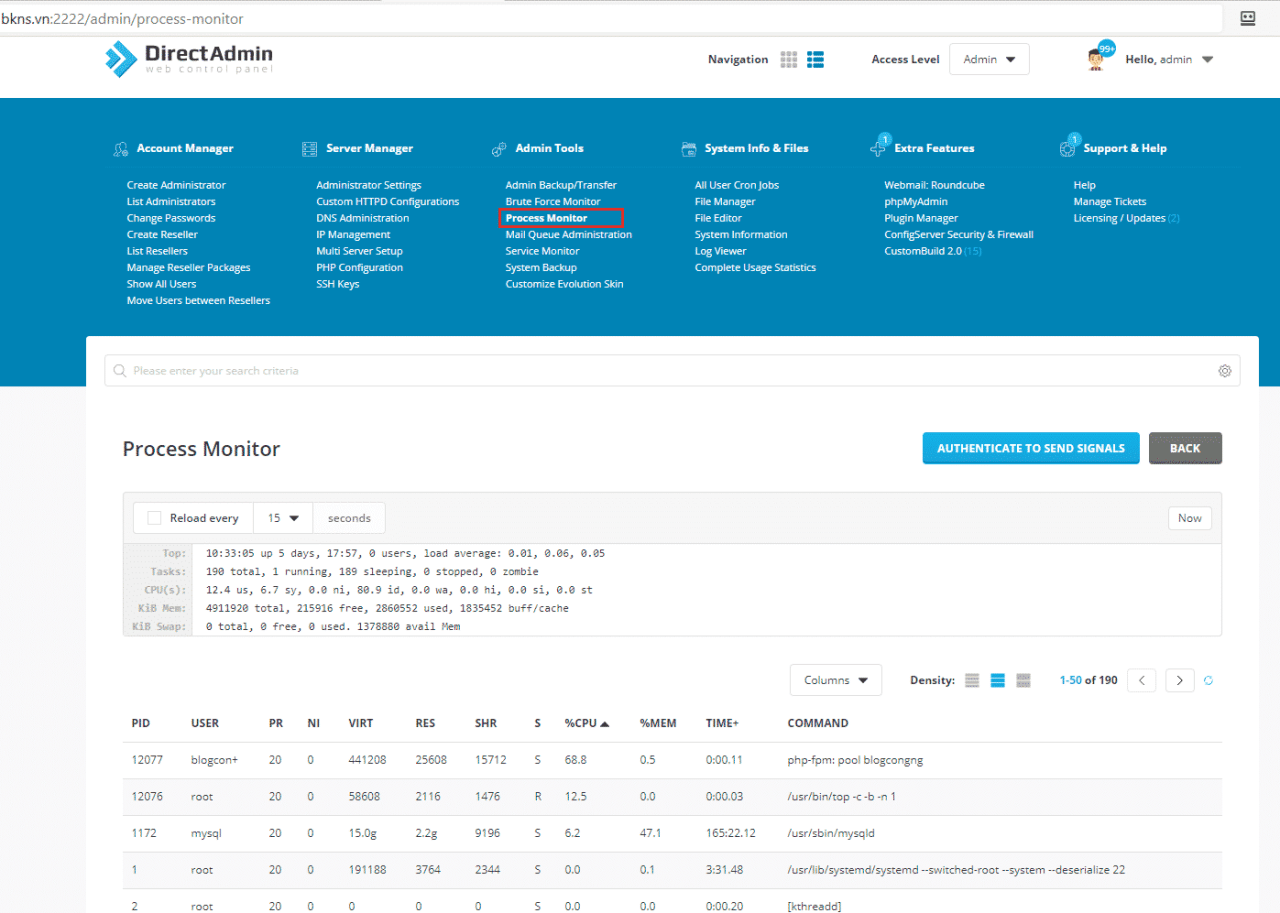This screenshot has width=1280, height=913.
Task: Click the Now reload button
Action: 1189,518
